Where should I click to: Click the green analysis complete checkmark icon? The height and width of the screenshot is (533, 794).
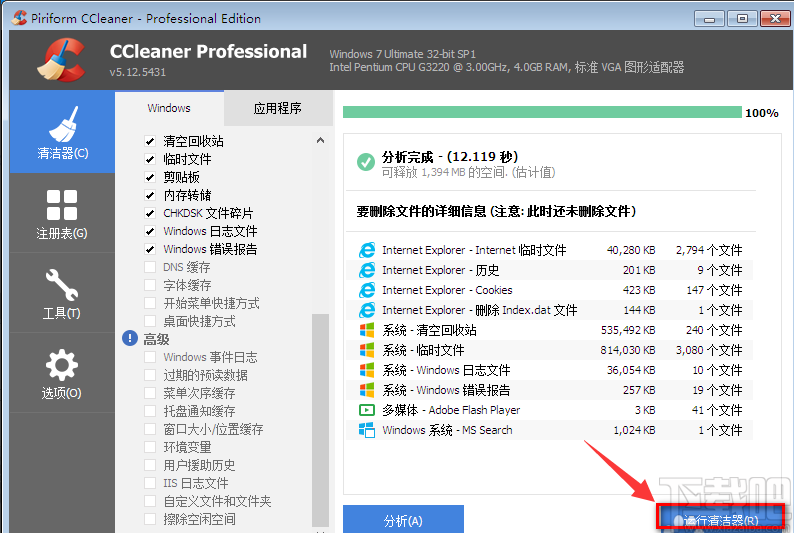click(366, 162)
